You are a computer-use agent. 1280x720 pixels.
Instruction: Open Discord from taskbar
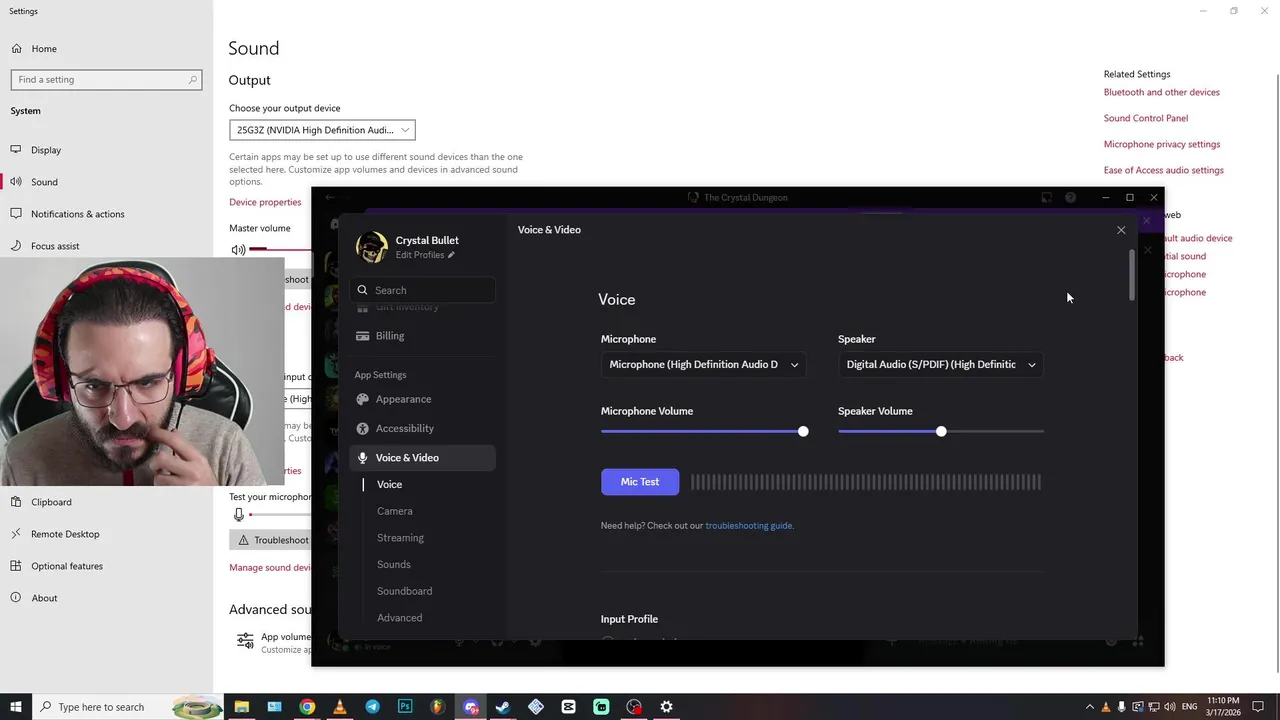[x=471, y=707]
